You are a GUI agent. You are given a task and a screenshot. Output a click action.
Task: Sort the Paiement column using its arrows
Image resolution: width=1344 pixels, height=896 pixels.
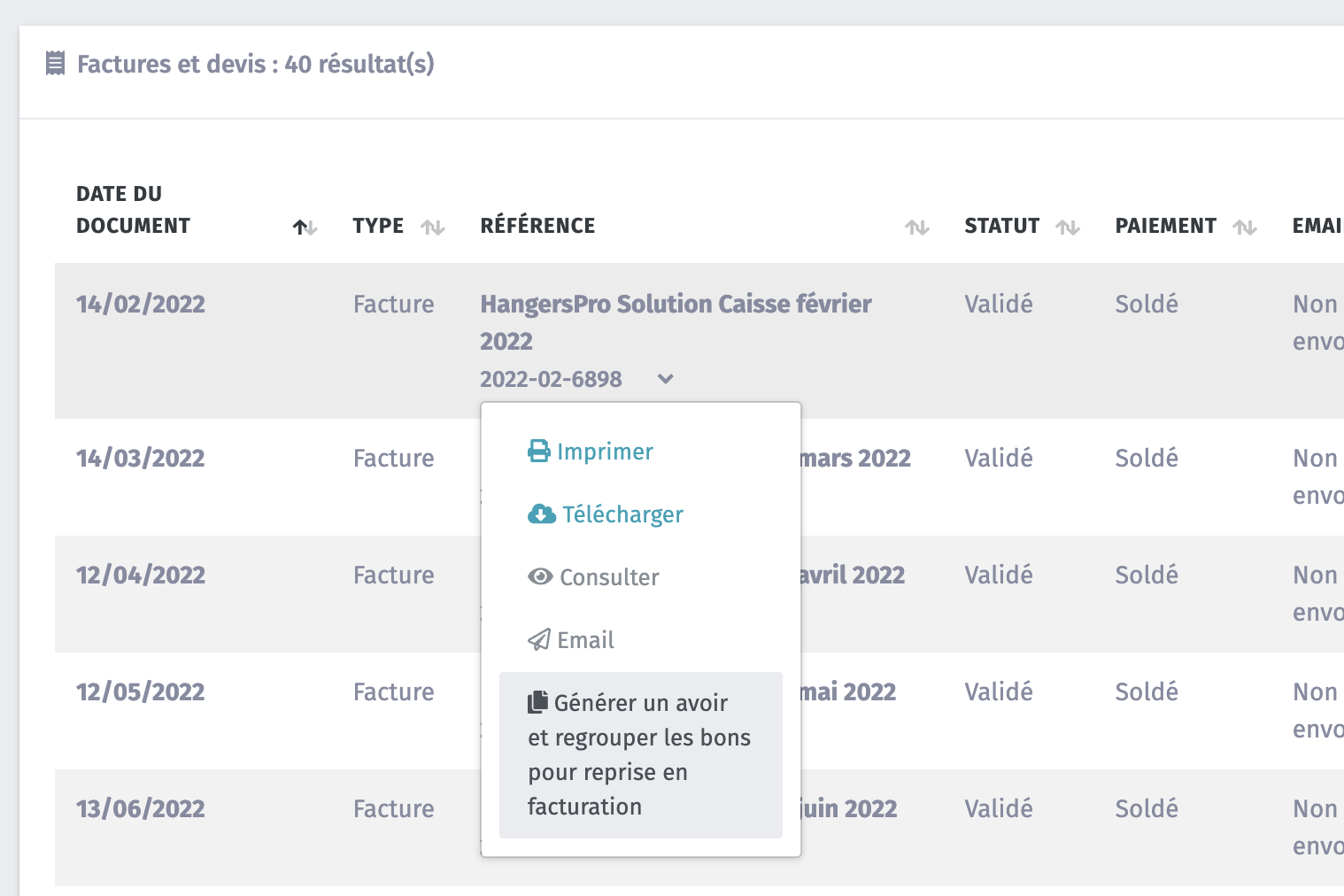pos(1245,228)
